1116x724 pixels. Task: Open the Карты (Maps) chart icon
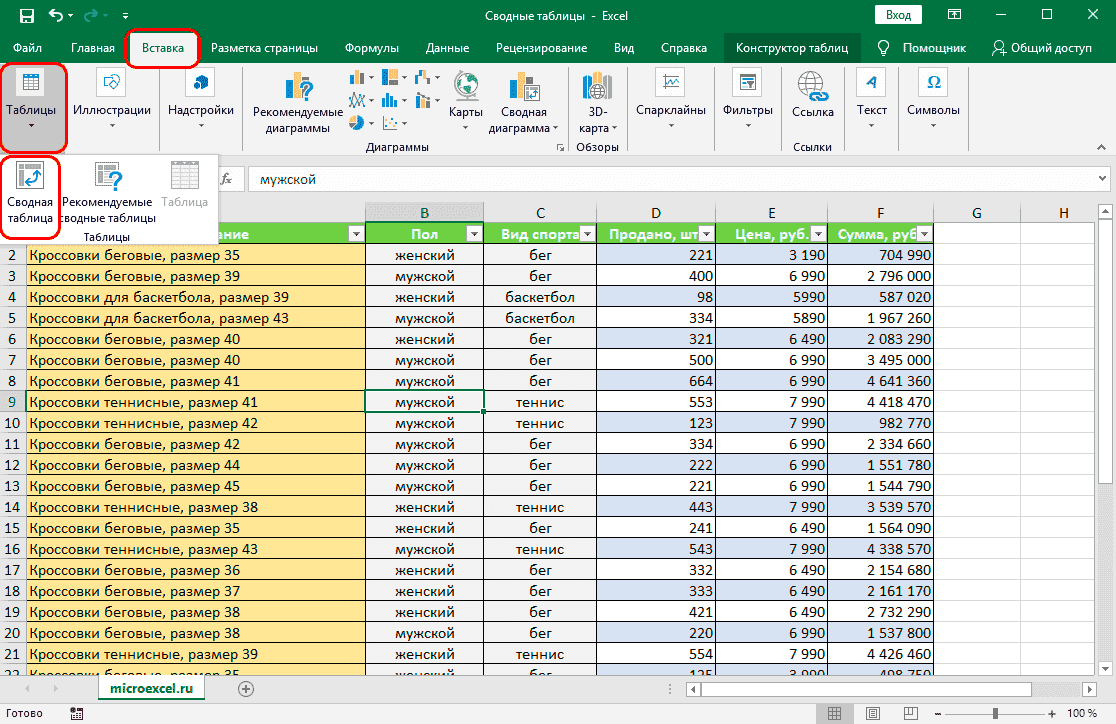point(466,87)
